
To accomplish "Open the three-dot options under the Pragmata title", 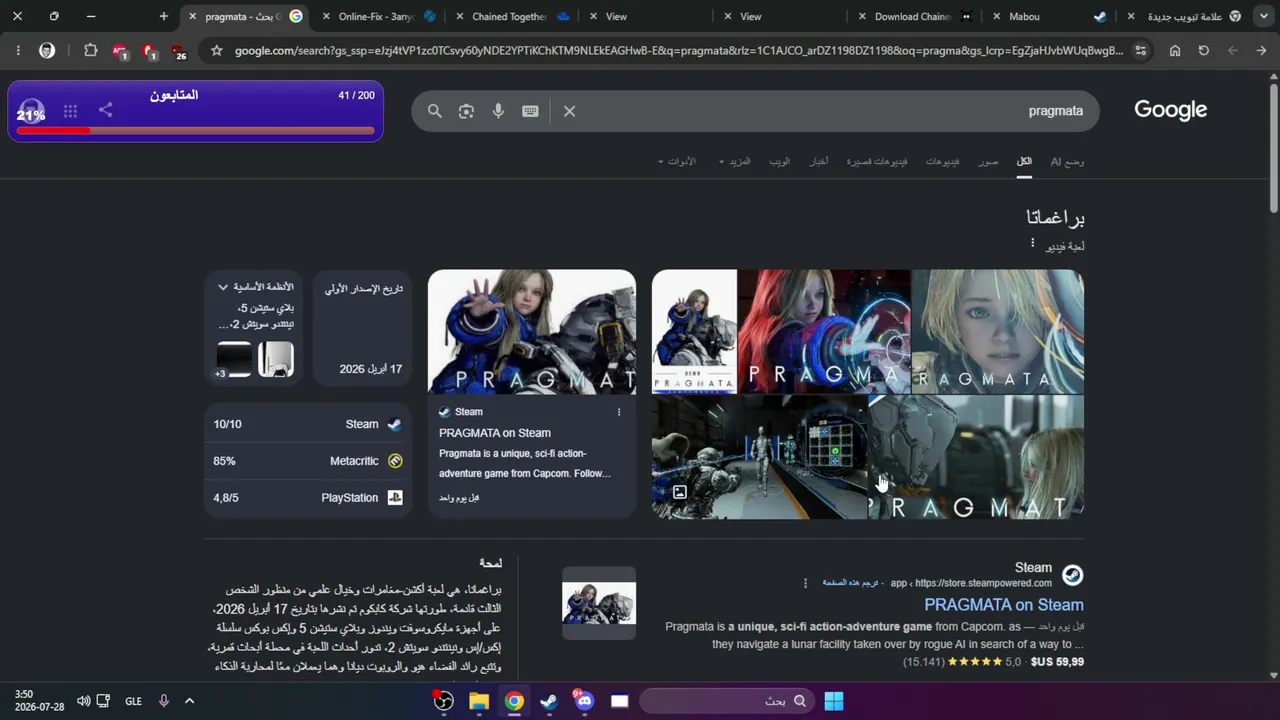I will (x=1032, y=244).
